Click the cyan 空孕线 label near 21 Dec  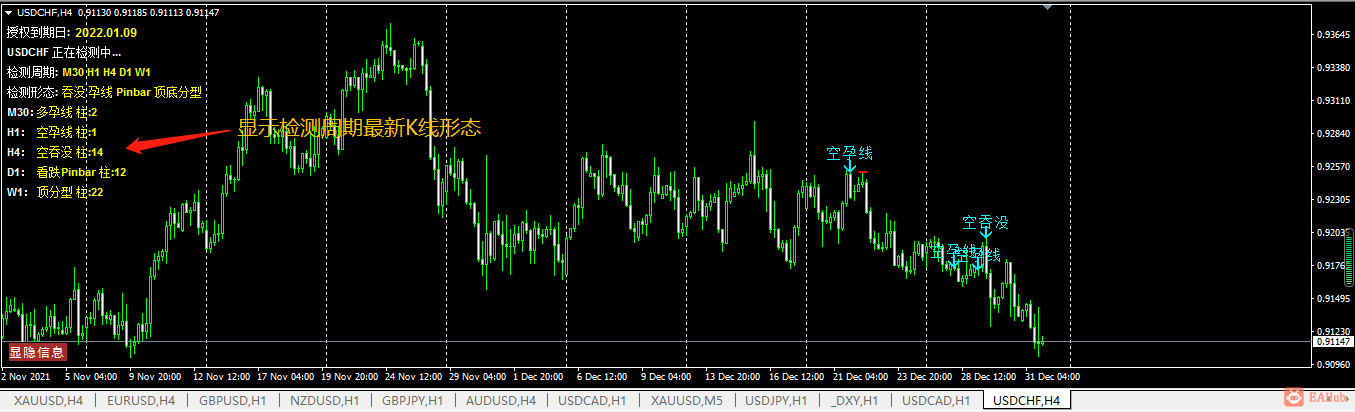(849, 153)
